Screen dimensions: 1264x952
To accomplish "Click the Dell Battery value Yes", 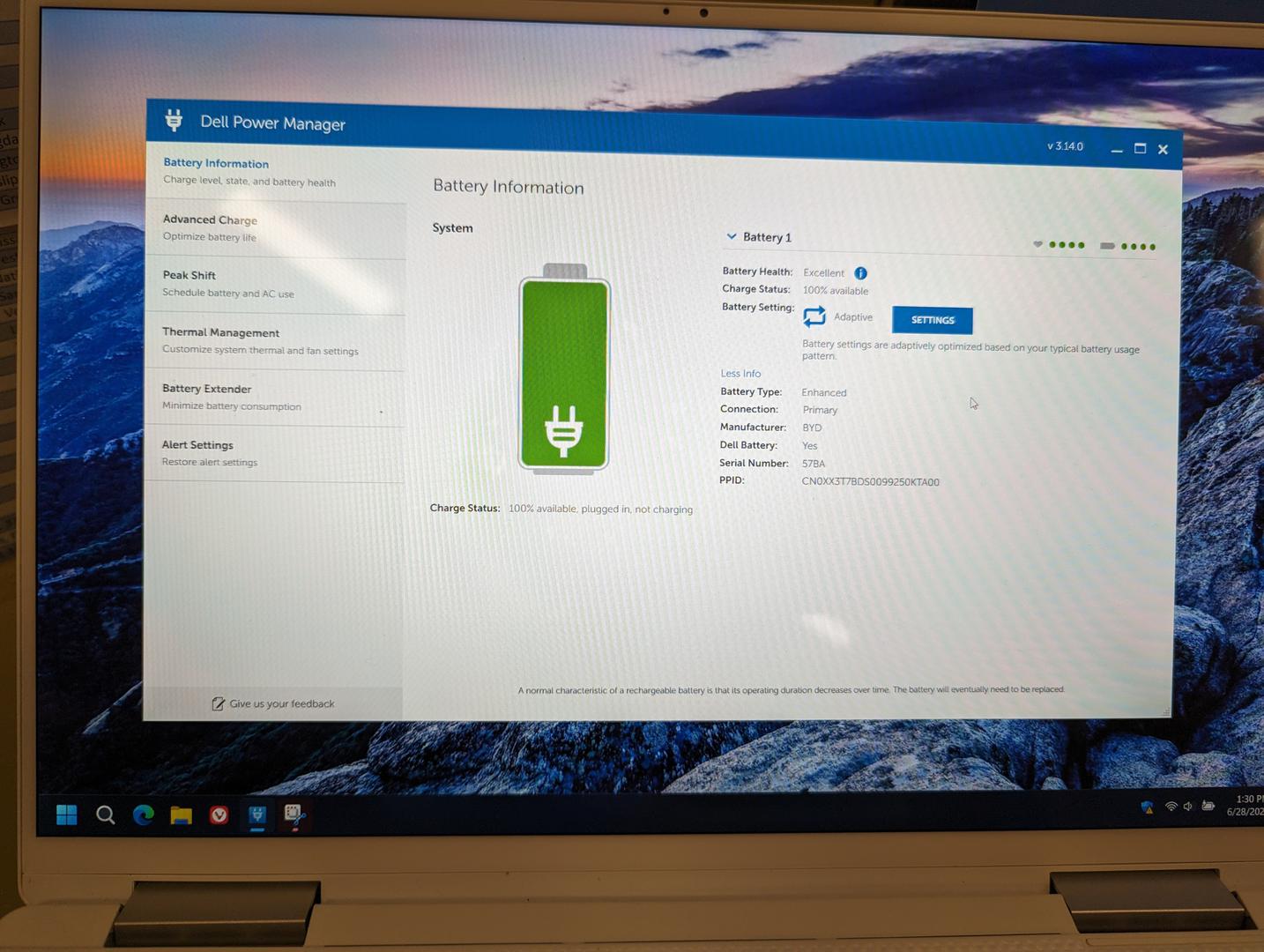I will [810, 446].
